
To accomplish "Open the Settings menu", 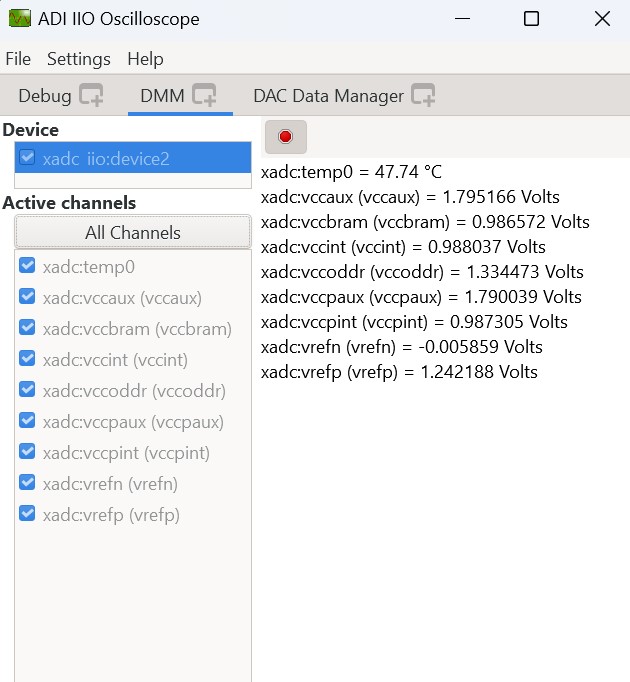I will pyautogui.click(x=79, y=59).
